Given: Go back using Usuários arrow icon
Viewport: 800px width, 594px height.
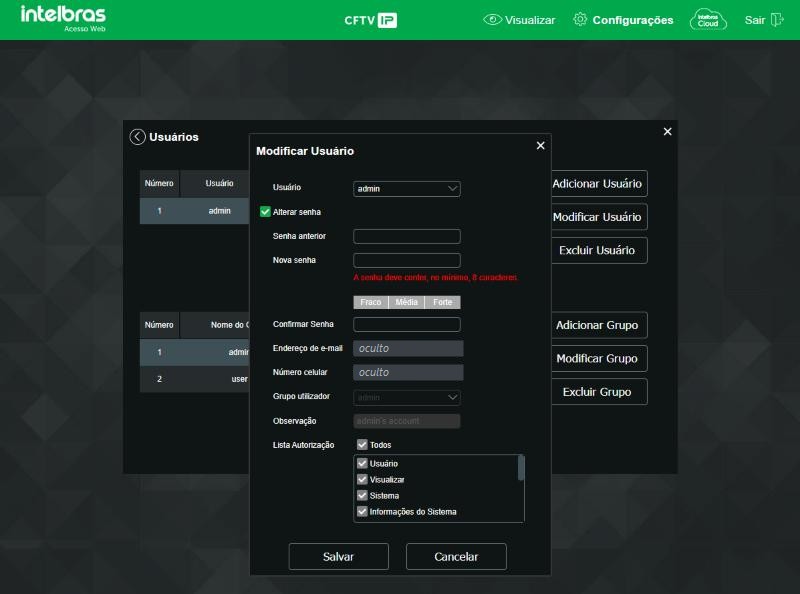Looking at the screenshot, I should click(x=137, y=137).
